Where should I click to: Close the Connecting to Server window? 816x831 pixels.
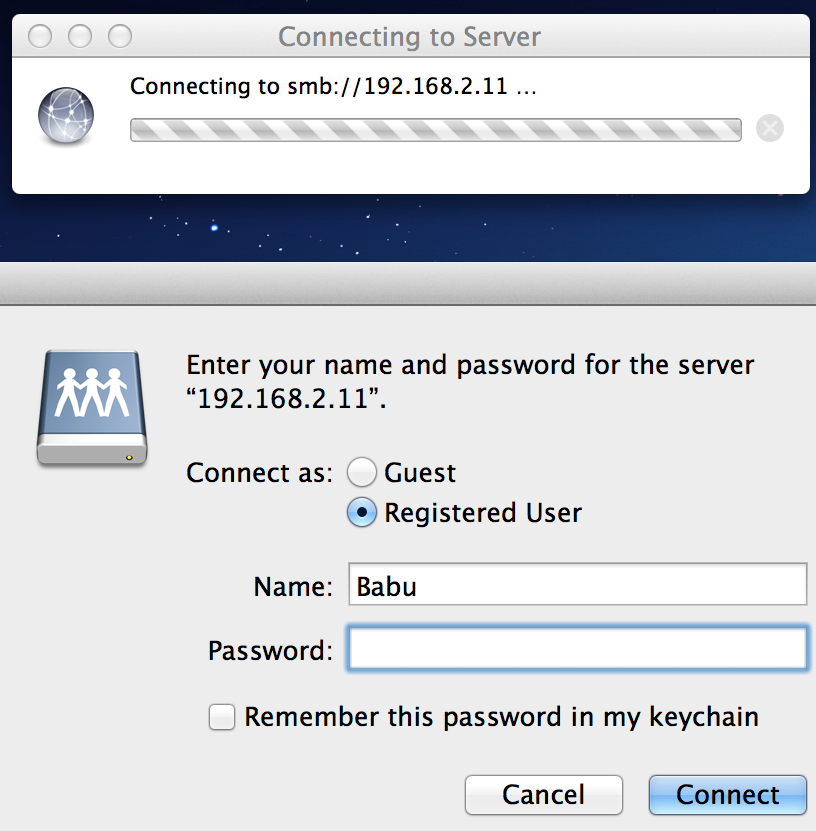click(40, 37)
